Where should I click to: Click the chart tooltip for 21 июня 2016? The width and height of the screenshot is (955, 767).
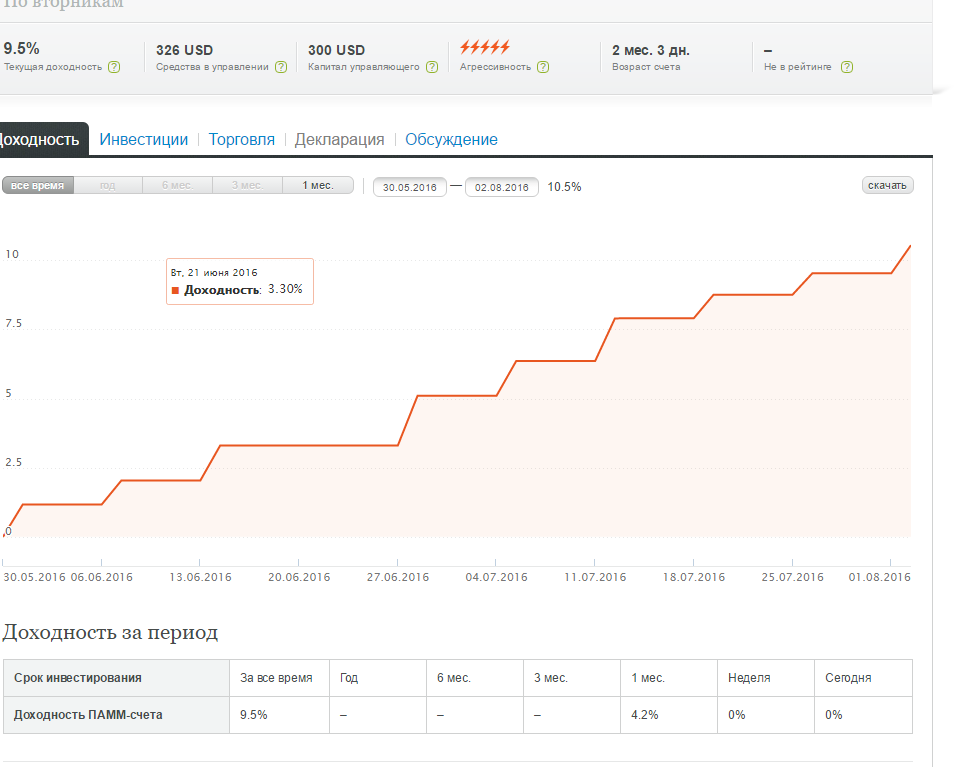240,281
